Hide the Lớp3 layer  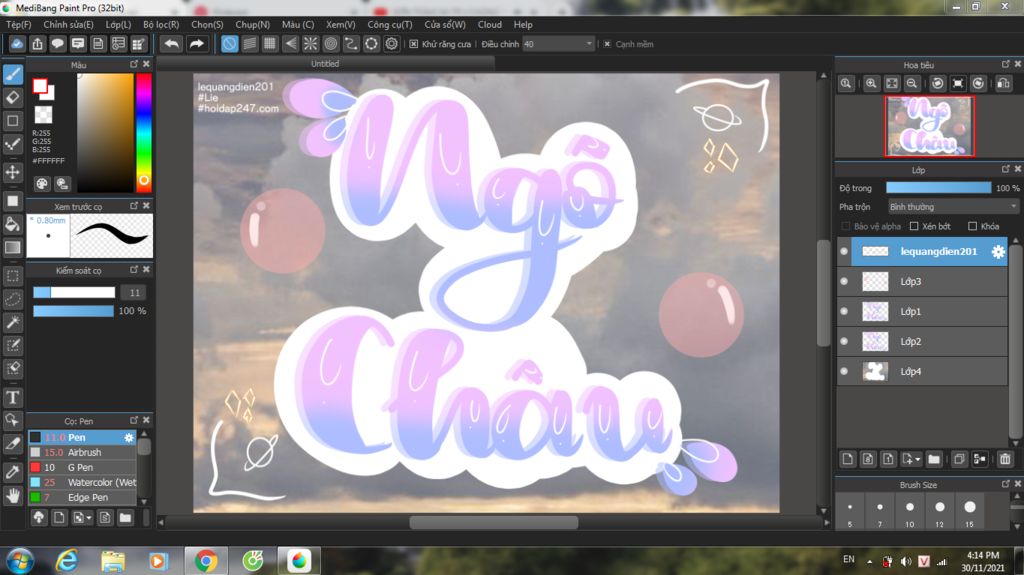tap(844, 282)
